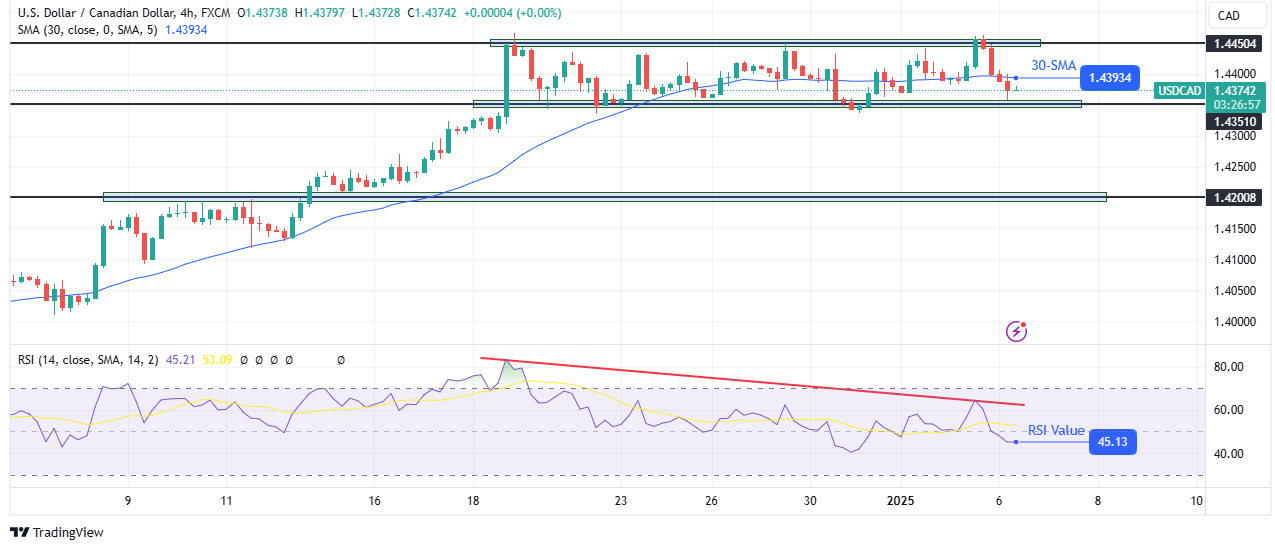The height and width of the screenshot is (550, 1275).
Task: Click the 16 date label on the time axis
Action: [x=375, y=500]
